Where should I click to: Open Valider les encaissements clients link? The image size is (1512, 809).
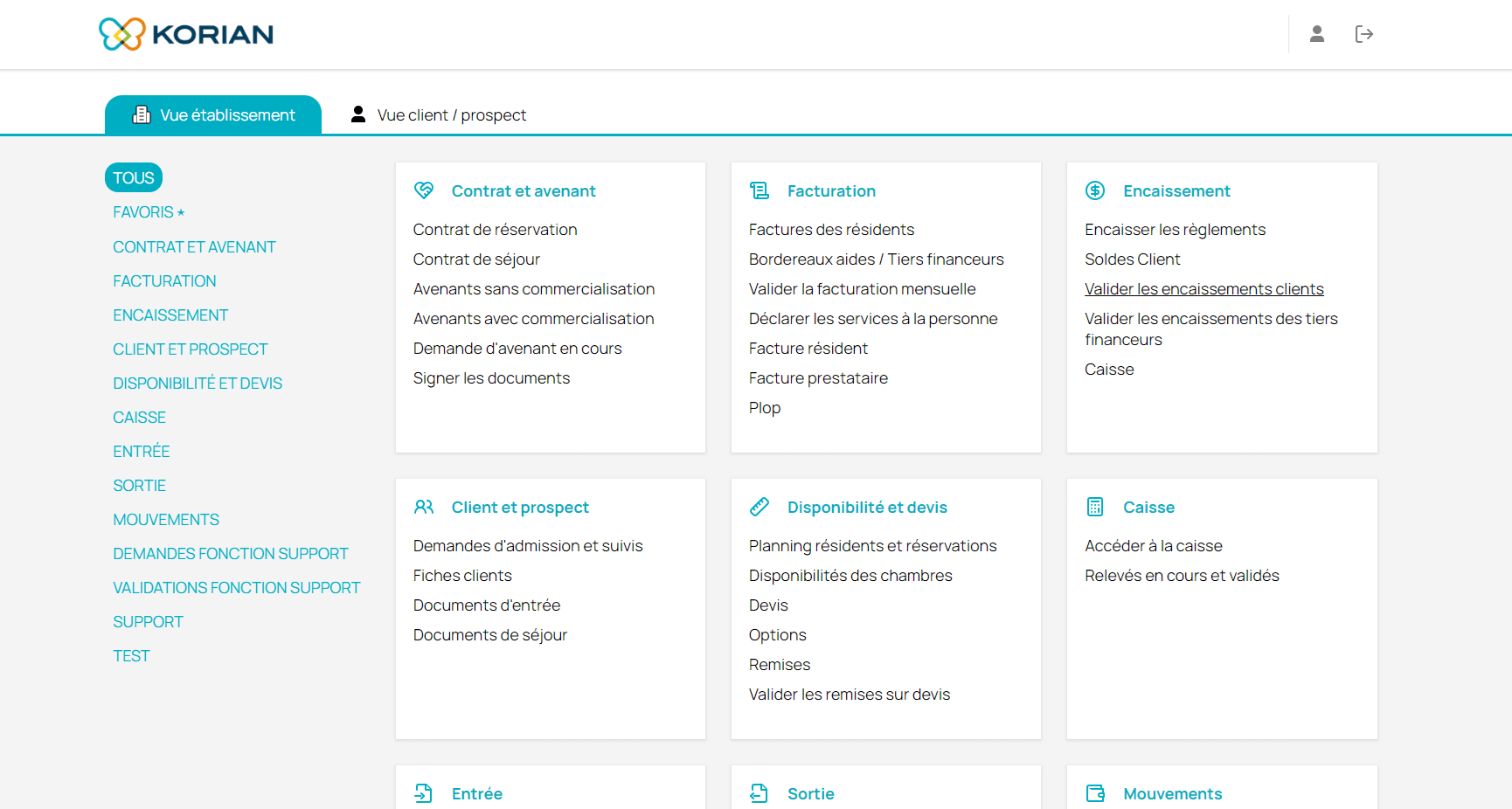point(1203,289)
